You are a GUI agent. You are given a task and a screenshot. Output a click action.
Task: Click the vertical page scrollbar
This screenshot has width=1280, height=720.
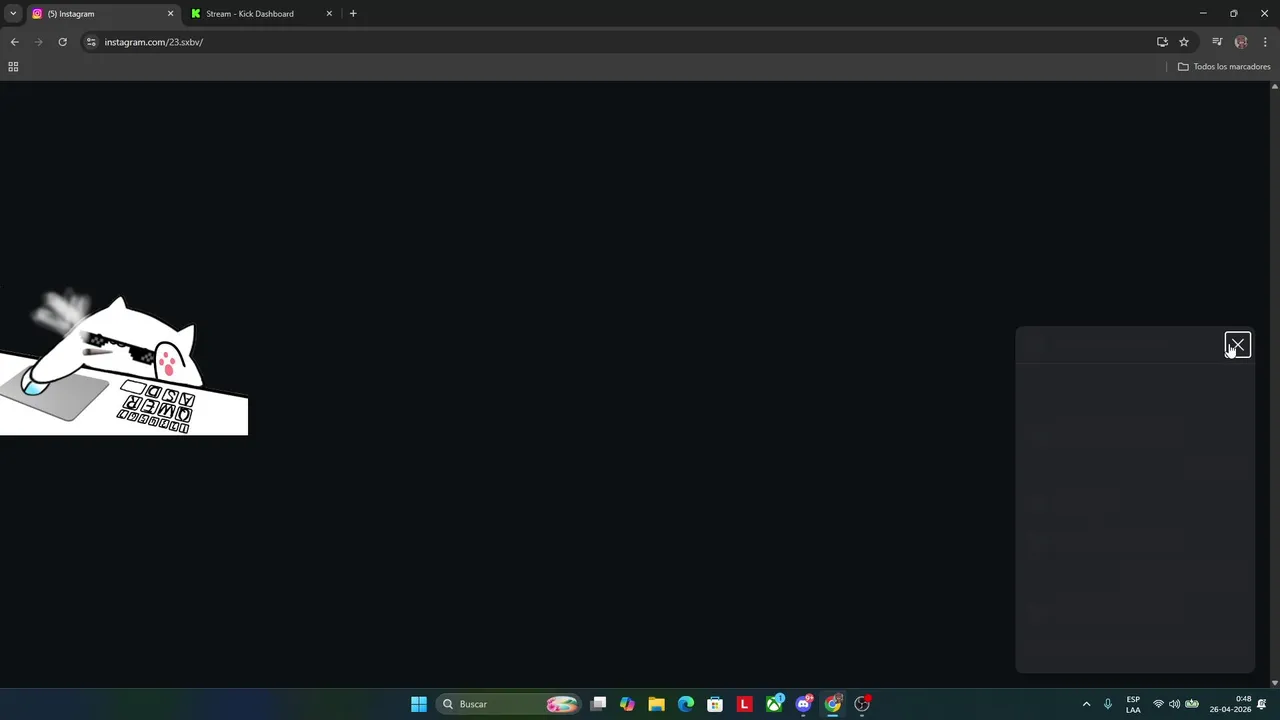(x=1274, y=384)
